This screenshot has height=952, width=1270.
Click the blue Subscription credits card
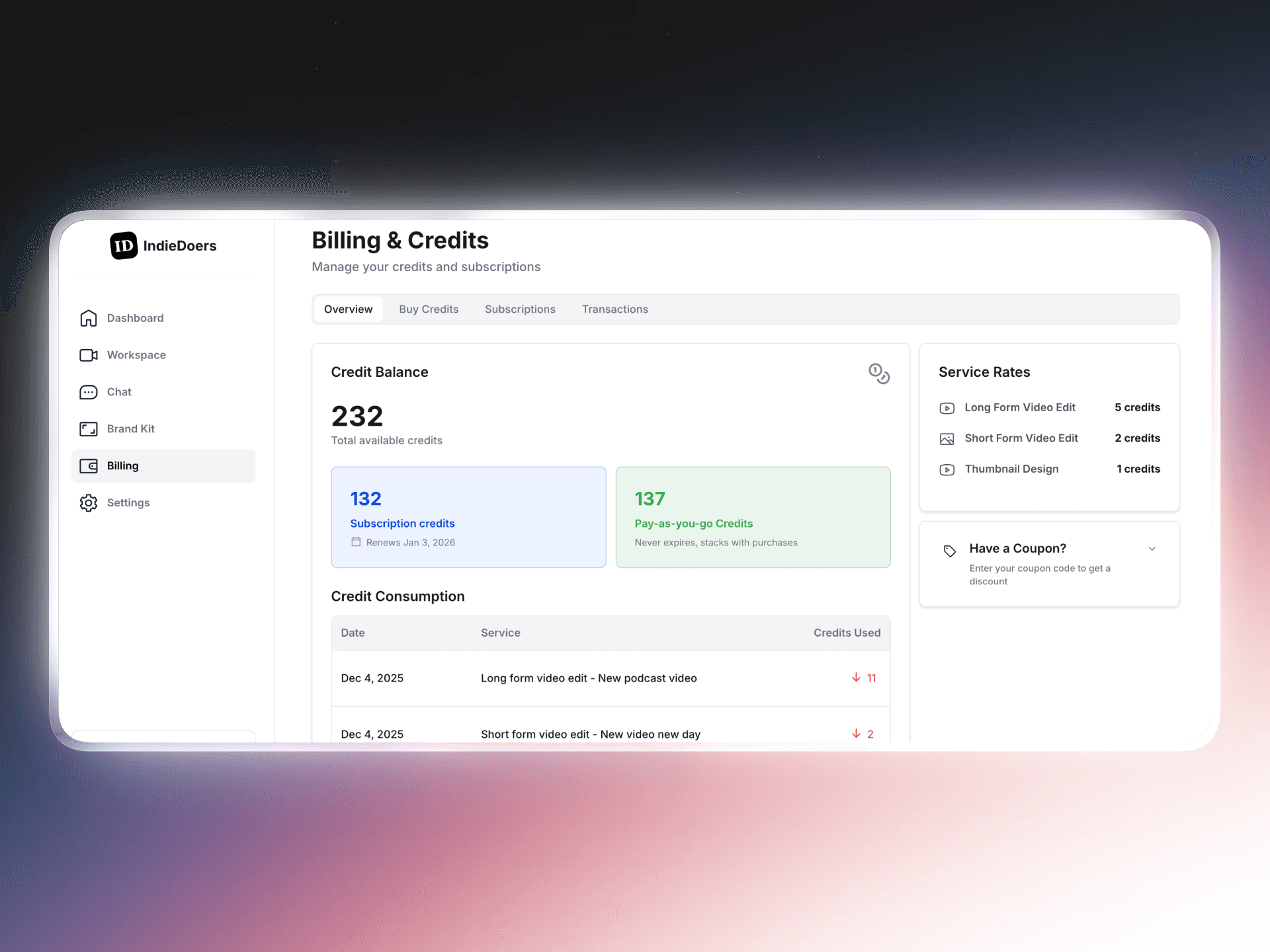click(x=468, y=517)
